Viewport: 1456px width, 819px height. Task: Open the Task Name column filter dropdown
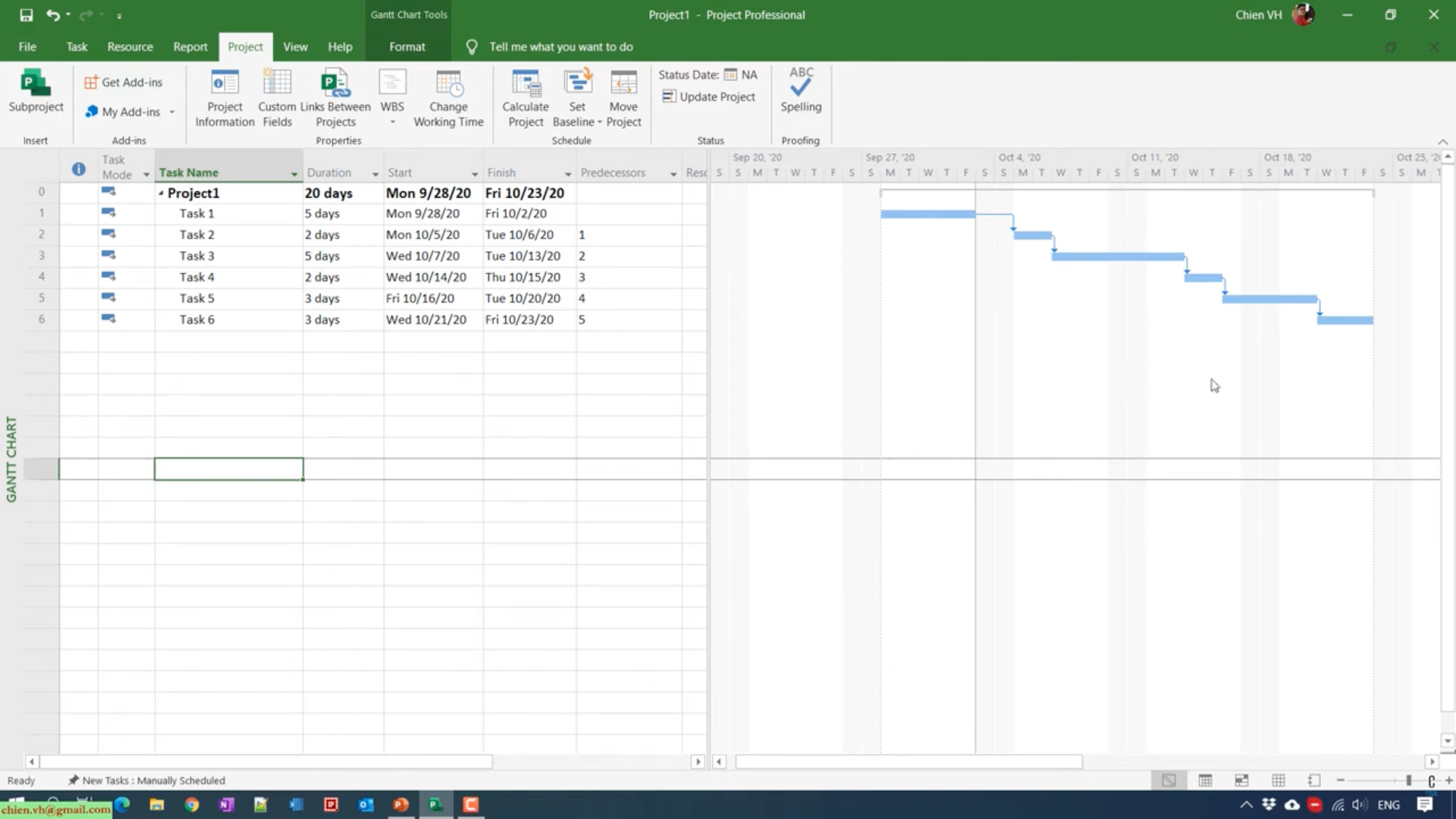[294, 174]
